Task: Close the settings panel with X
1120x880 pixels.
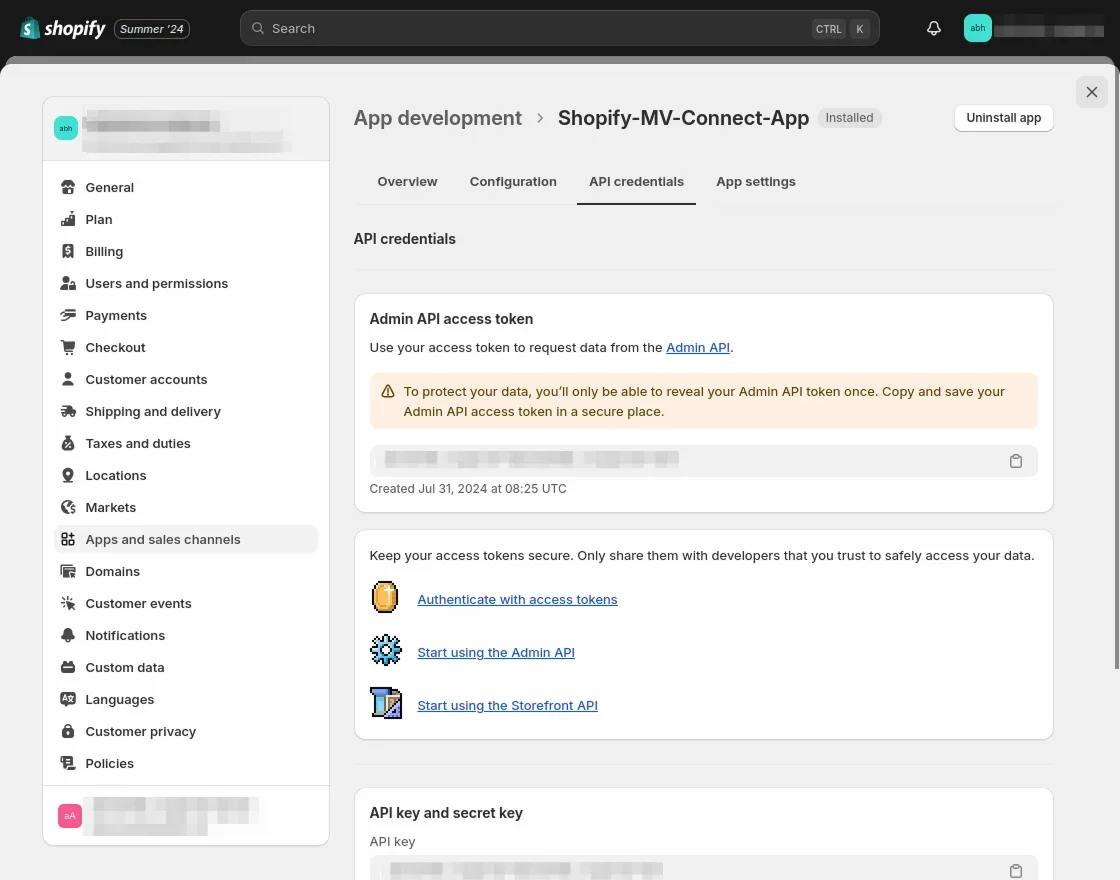Action: (x=1091, y=92)
